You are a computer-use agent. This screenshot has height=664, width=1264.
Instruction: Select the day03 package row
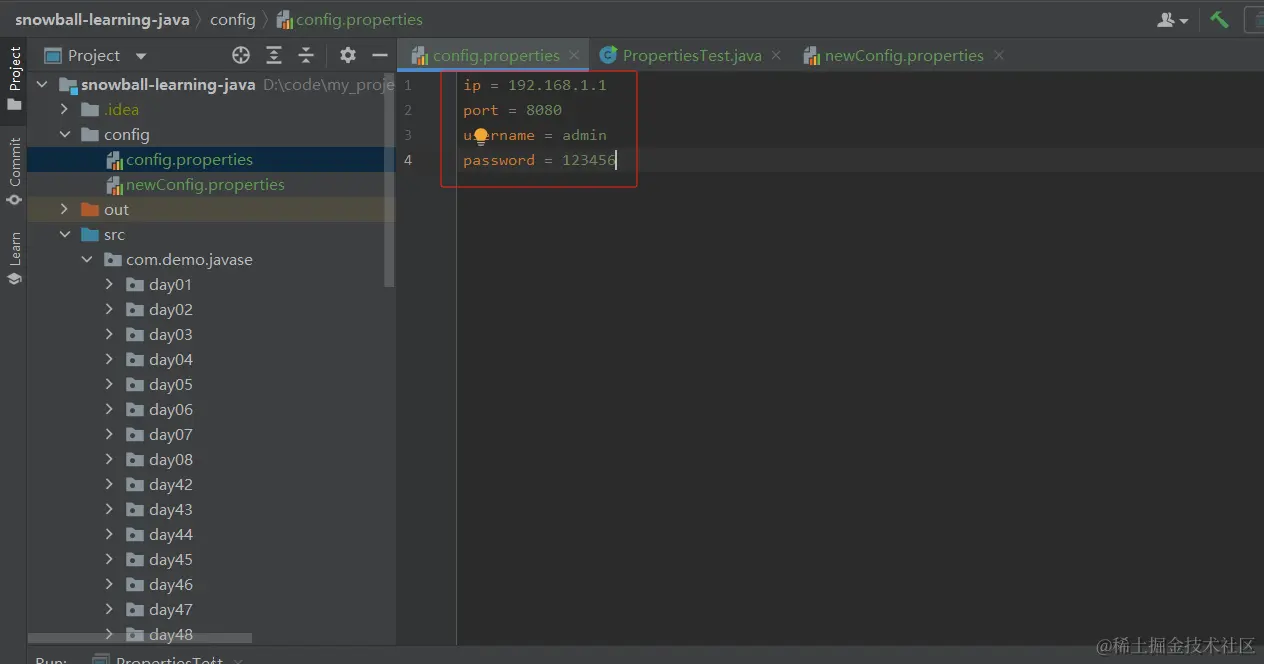tap(211, 335)
